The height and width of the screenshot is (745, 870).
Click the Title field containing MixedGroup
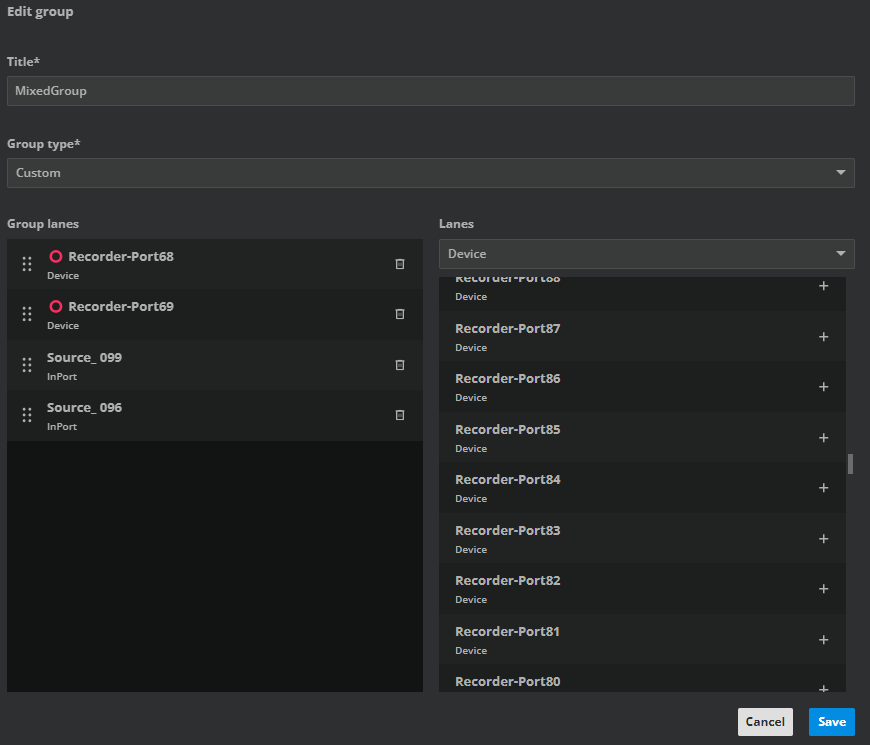coord(430,91)
